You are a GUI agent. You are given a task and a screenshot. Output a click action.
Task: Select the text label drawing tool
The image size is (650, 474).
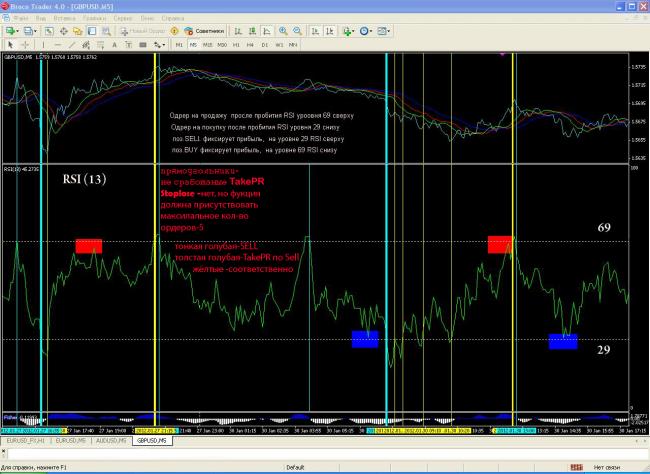(115, 45)
